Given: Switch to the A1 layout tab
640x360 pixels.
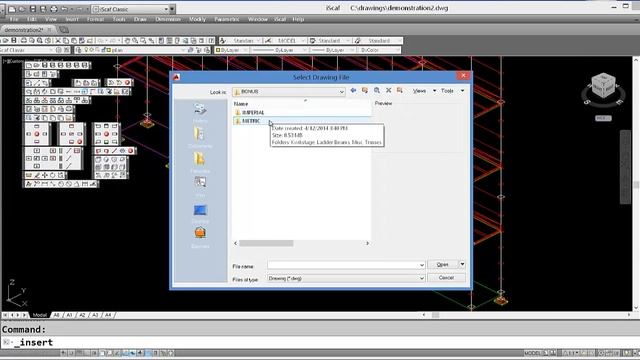Looking at the screenshot, I should (69, 315).
